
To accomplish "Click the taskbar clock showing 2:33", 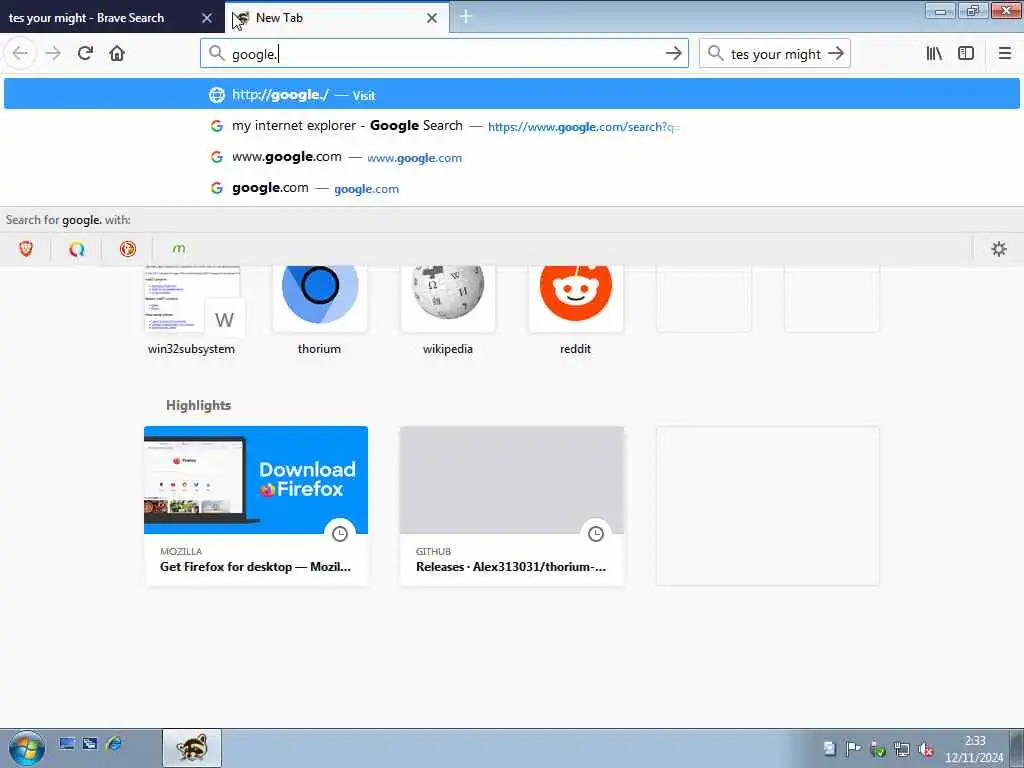I will (974, 749).
